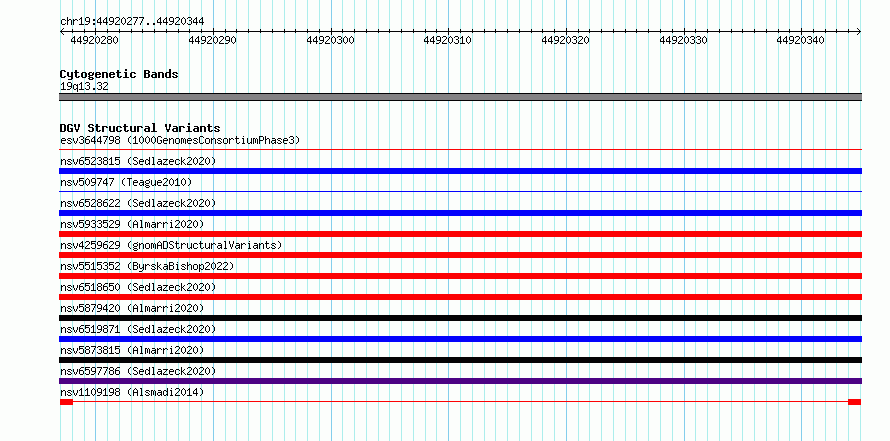Screen dimensions: 890x441
Task: Click the 44920310 ruler coordinate
Action: pyautogui.click(x=448, y=40)
